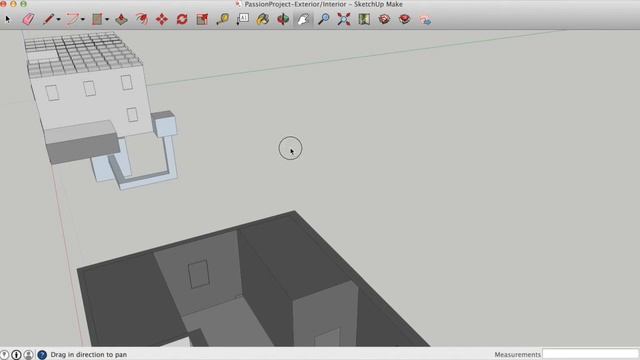Choose the Arc tool
Viewport: 640px width, 360px height.
[72, 19]
